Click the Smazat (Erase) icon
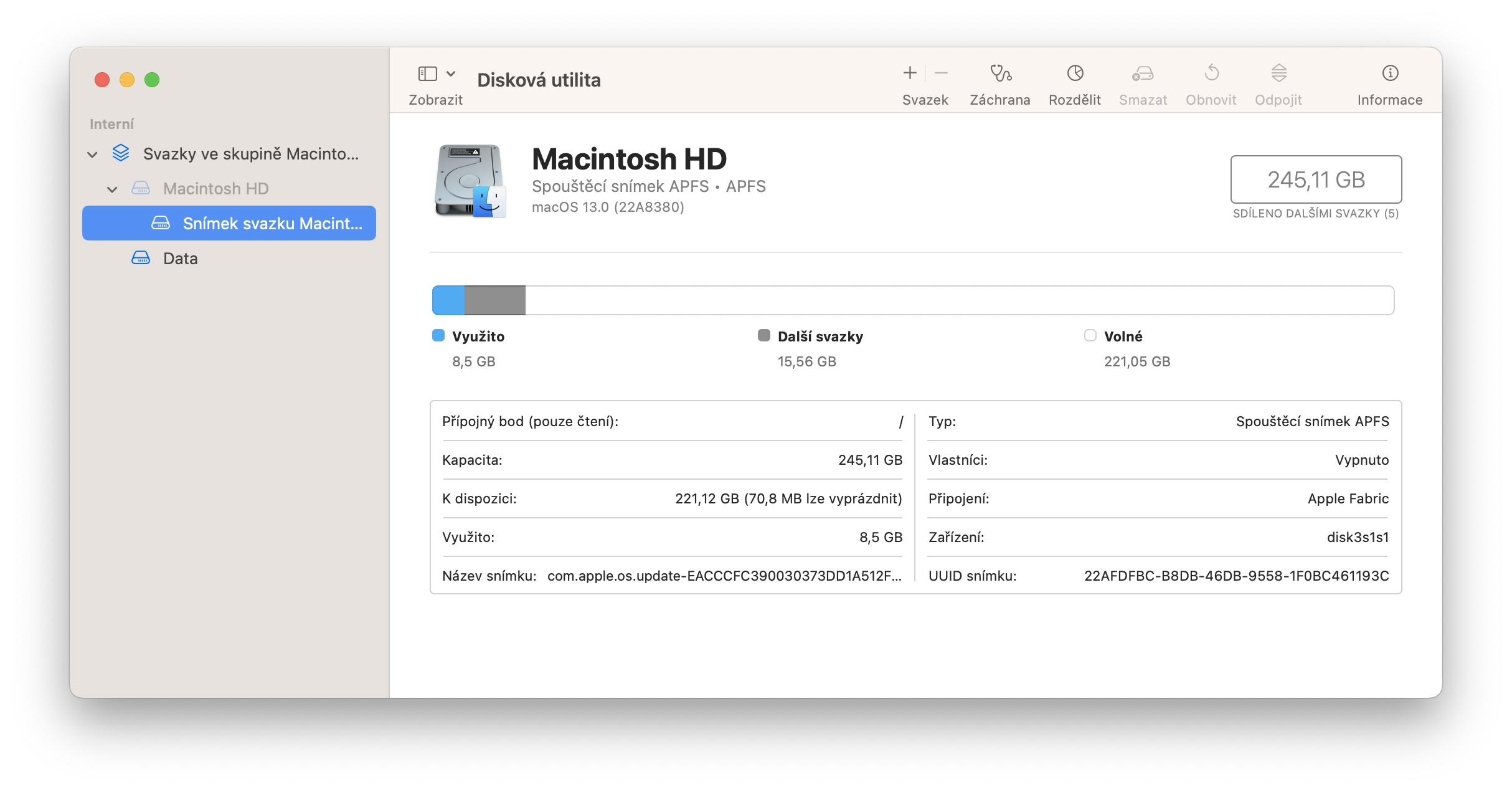 (x=1143, y=81)
